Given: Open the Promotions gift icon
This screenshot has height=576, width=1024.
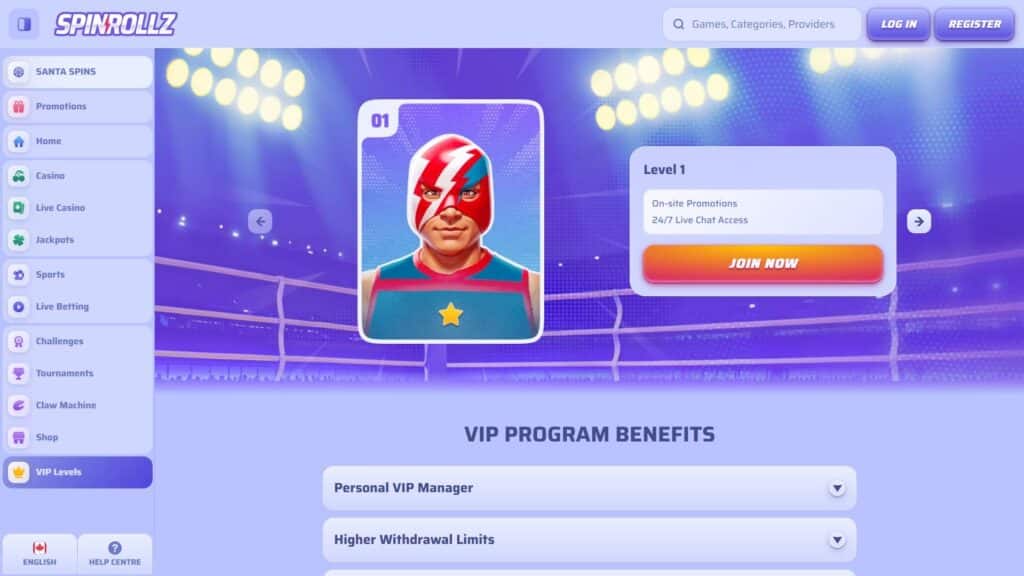Looking at the screenshot, I should click(19, 106).
